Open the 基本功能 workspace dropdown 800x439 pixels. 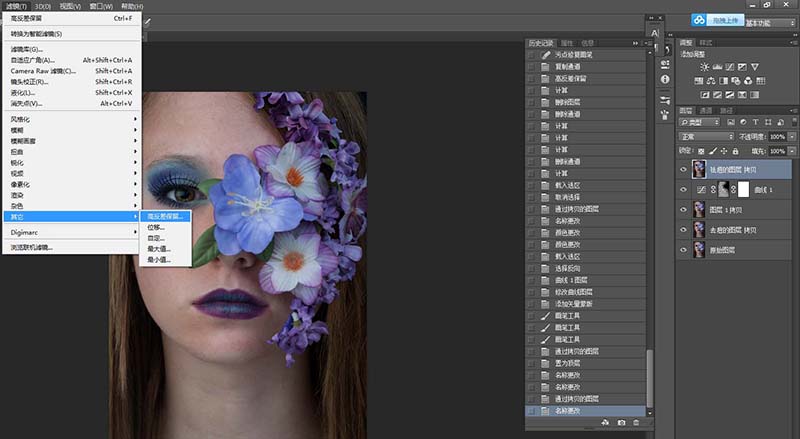[772, 21]
